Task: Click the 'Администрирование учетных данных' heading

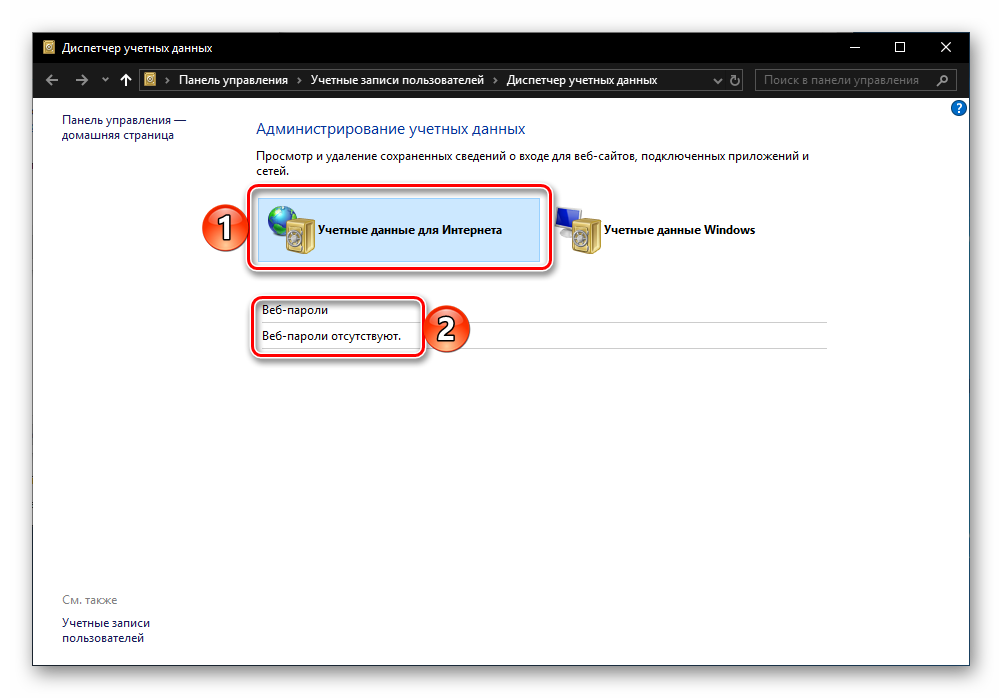Action: point(390,128)
